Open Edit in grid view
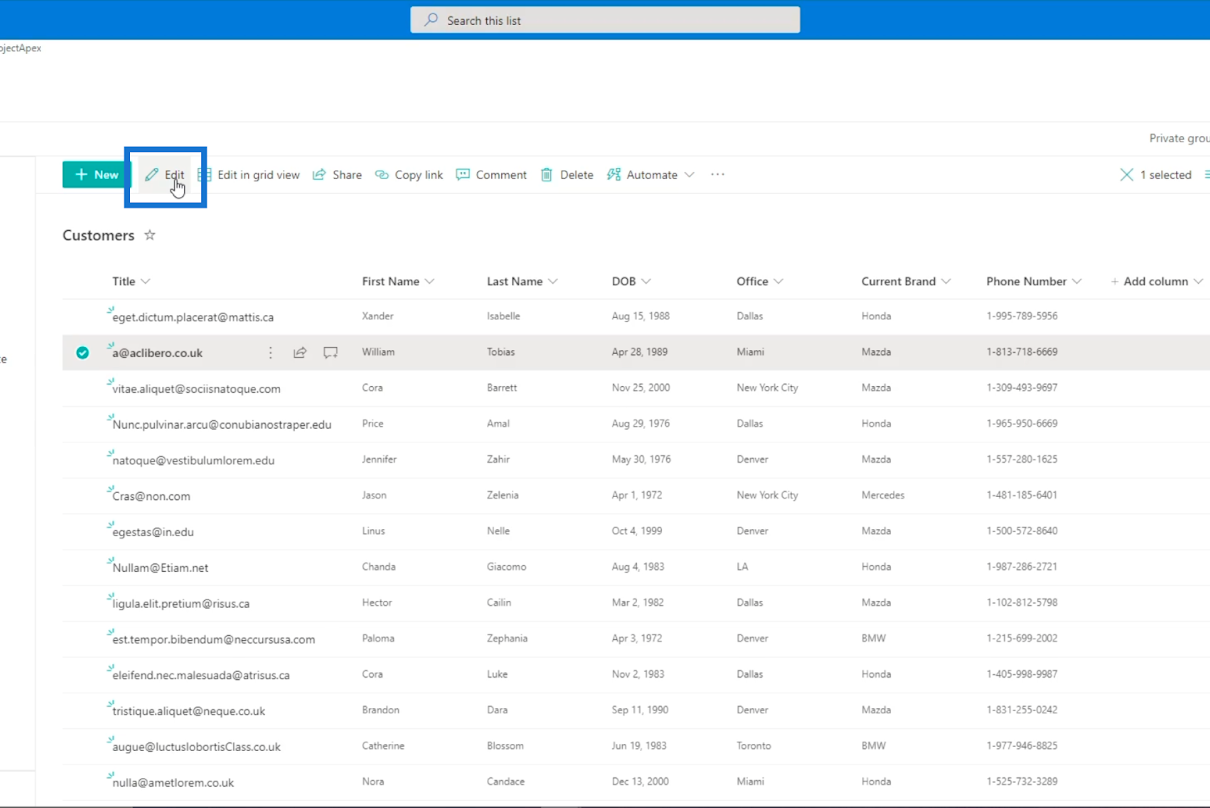 pyautogui.click(x=249, y=175)
